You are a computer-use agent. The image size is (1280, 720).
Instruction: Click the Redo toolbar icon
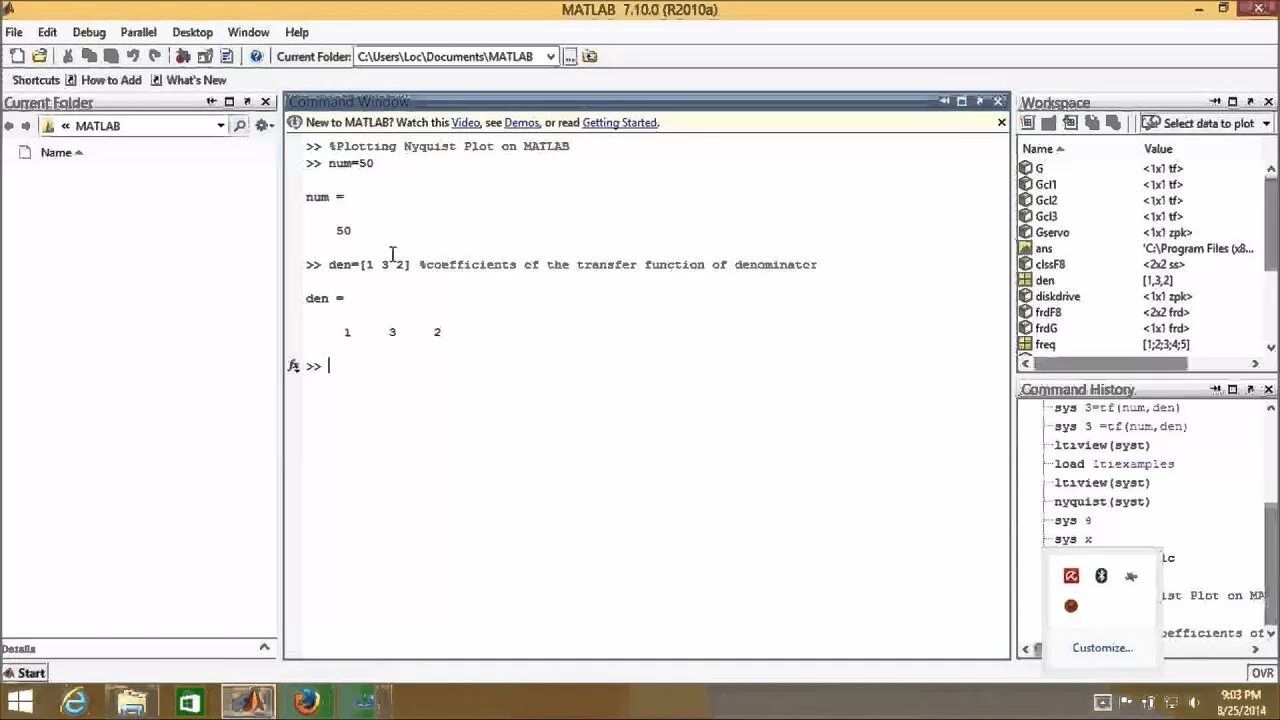[x=155, y=57]
